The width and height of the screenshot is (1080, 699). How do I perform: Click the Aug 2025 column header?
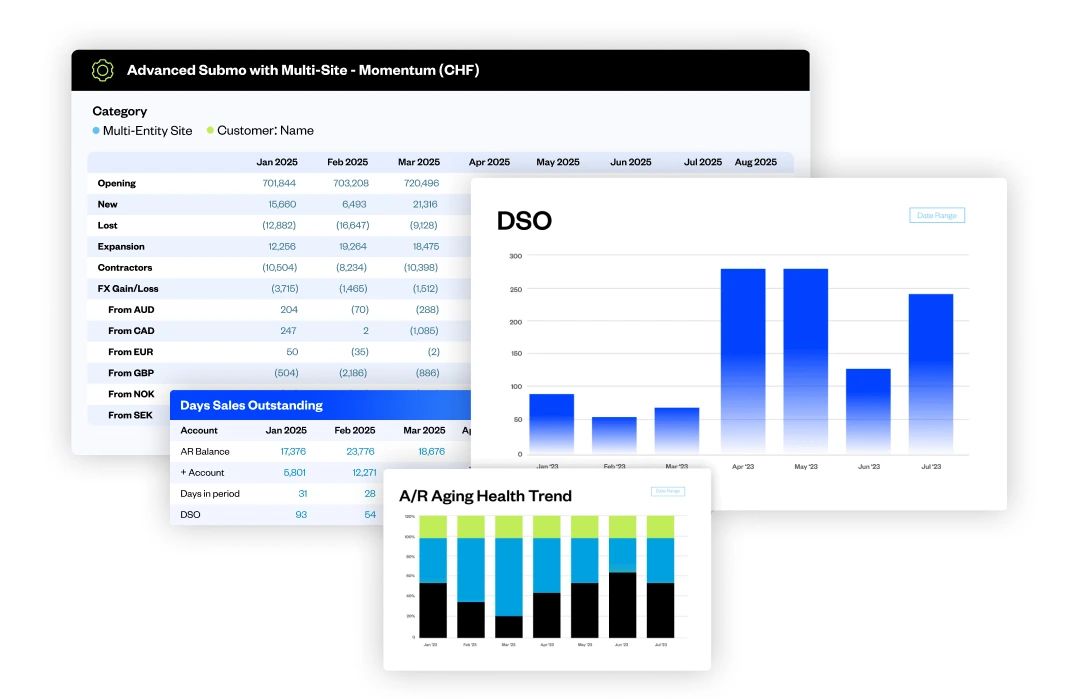tap(756, 162)
